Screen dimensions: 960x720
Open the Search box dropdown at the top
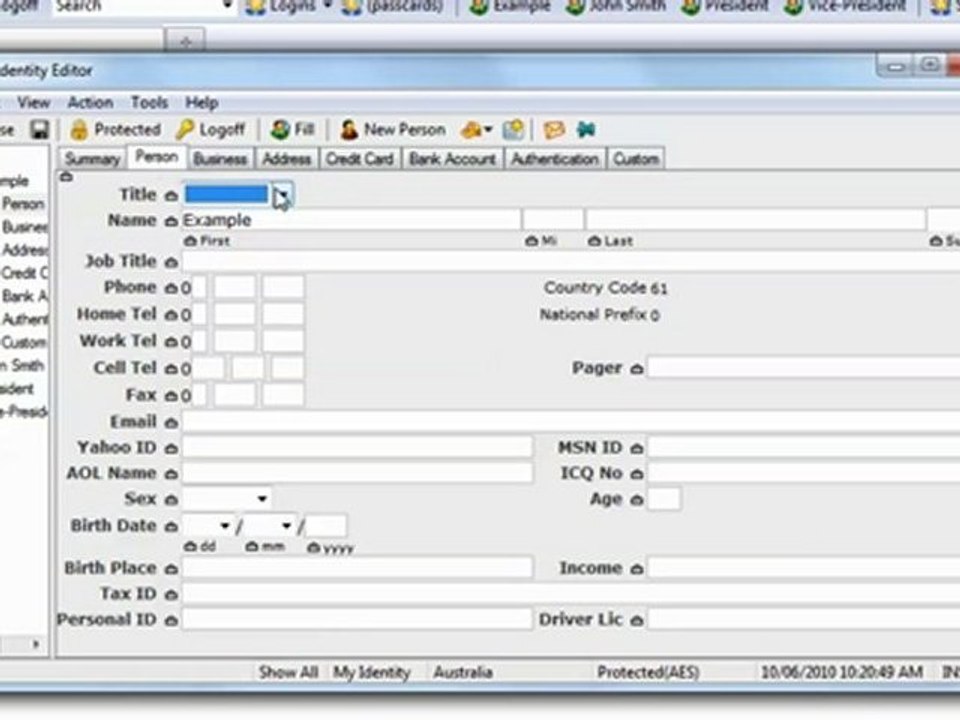[227, 6]
